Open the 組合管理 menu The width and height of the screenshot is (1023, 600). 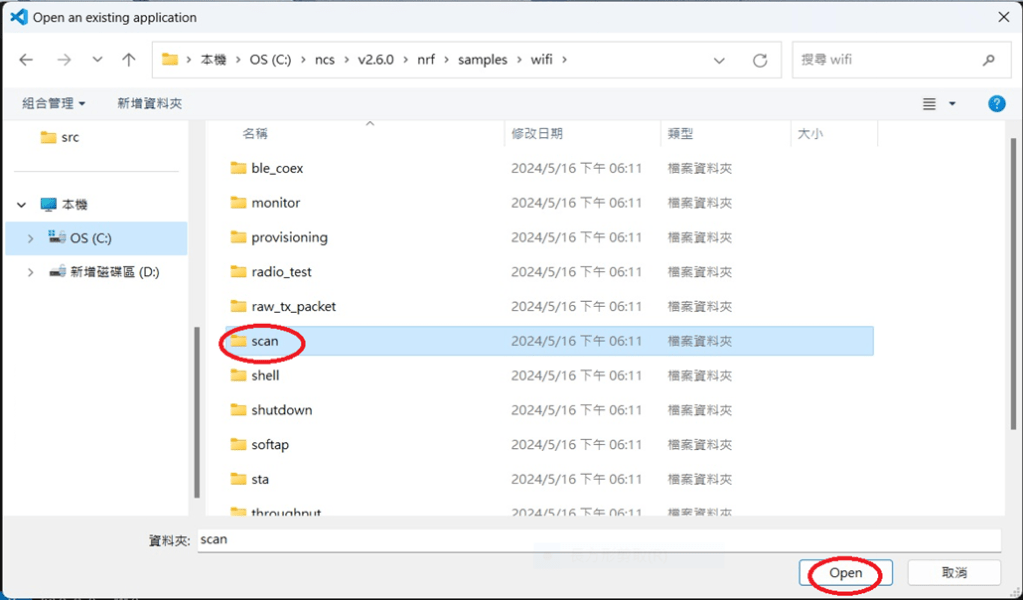point(53,103)
